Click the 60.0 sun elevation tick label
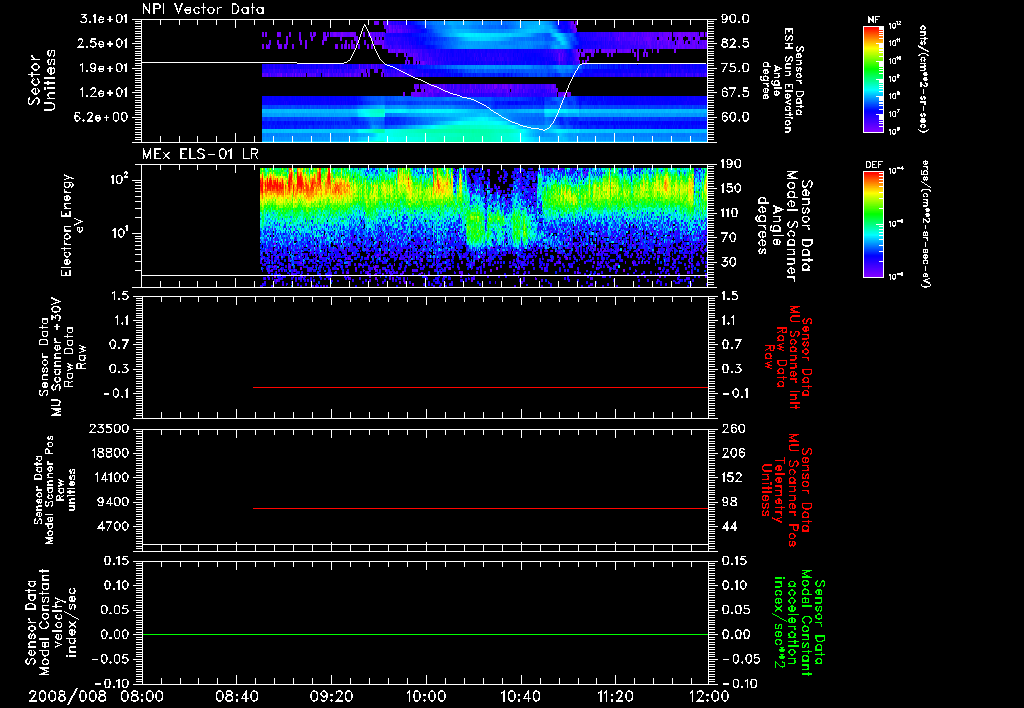 click(x=735, y=118)
